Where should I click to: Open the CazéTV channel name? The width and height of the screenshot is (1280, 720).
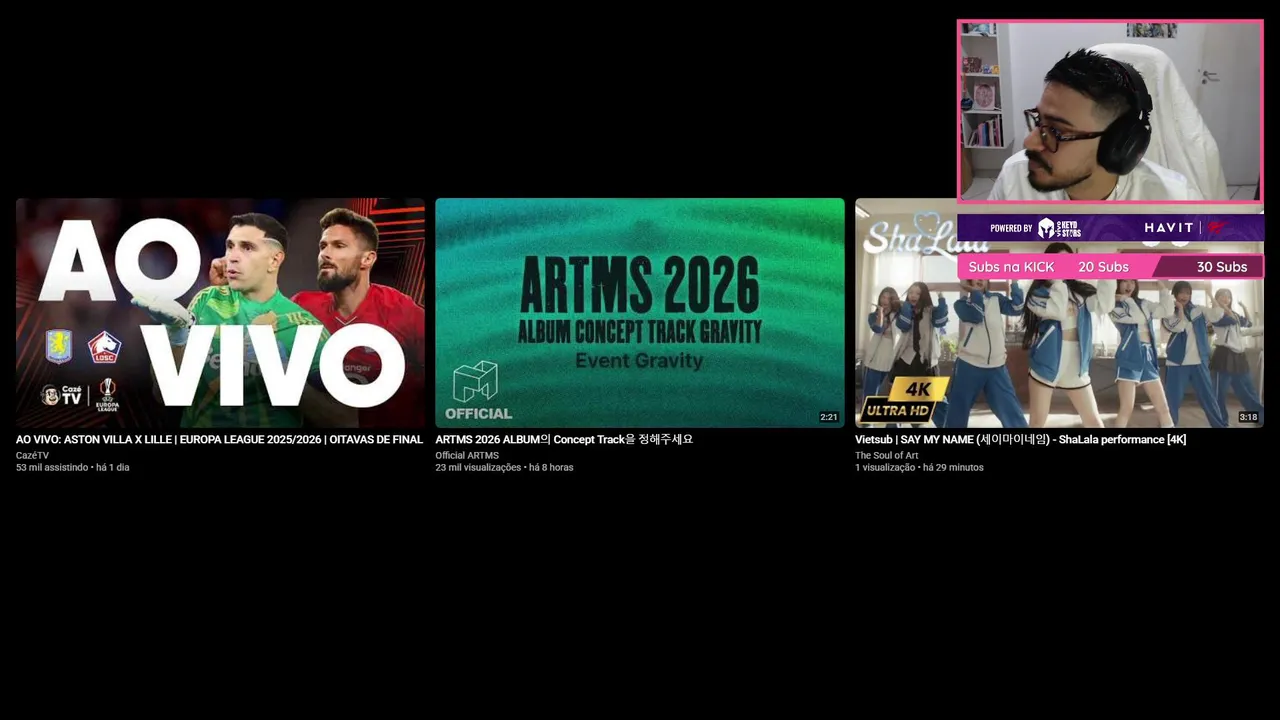pyautogui.click(x=32, y=455)
